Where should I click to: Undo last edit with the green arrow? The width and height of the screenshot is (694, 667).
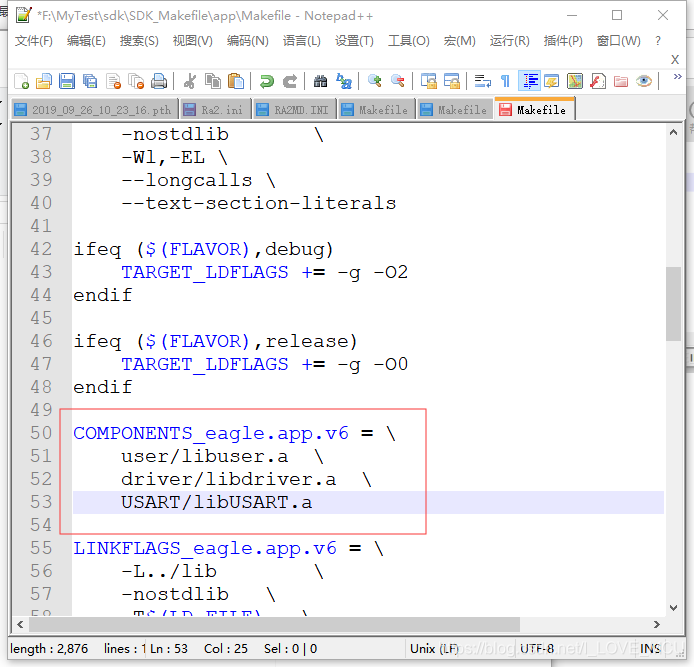pyautogui.click(x=266, y=81)
